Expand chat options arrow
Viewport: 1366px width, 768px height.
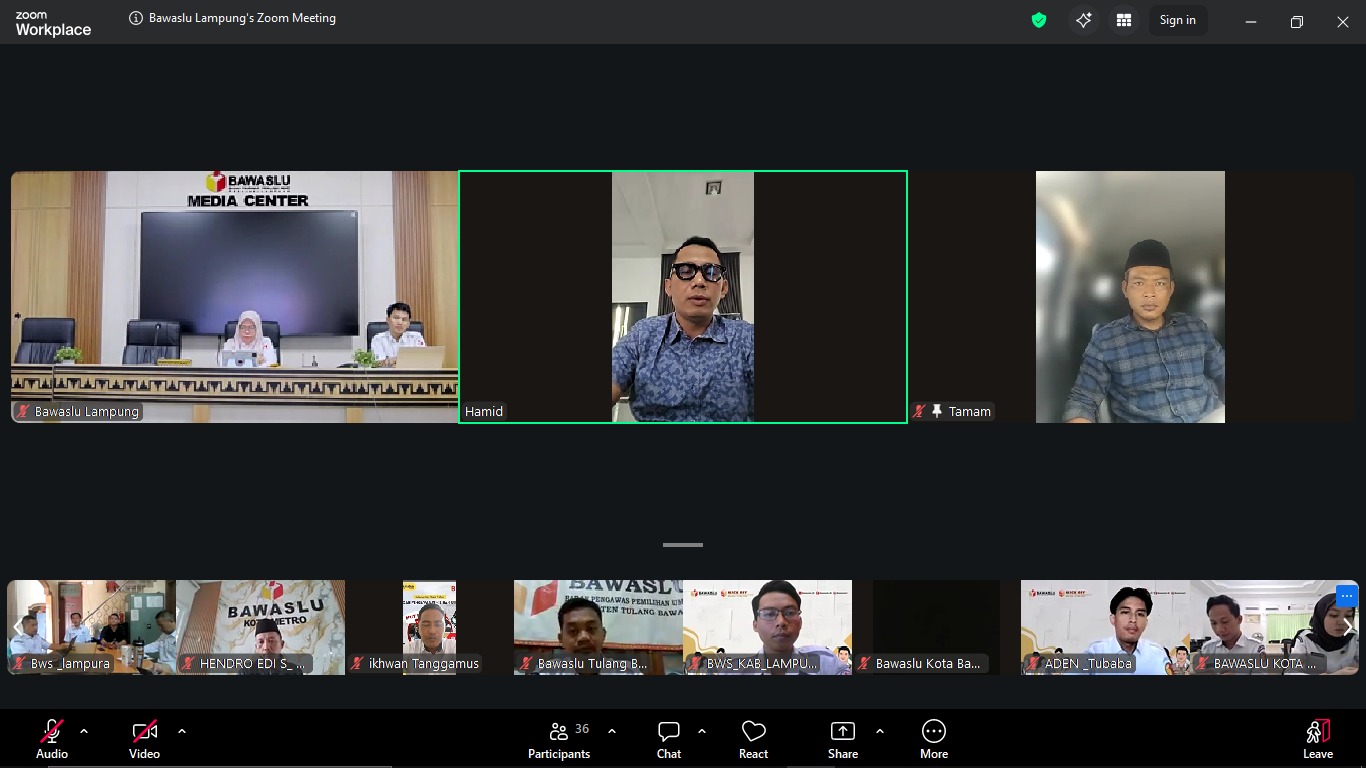(x=702, y=731)
